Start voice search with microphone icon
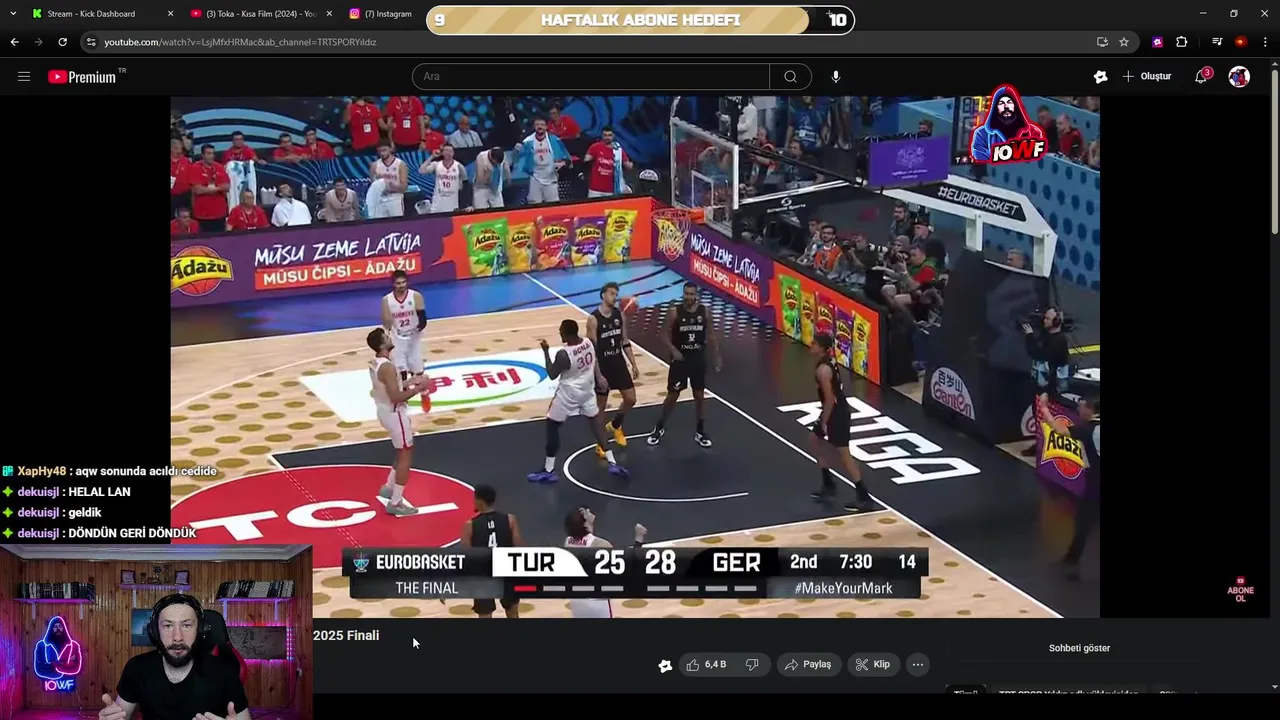Screen dimensions: 1280x720 836,77
